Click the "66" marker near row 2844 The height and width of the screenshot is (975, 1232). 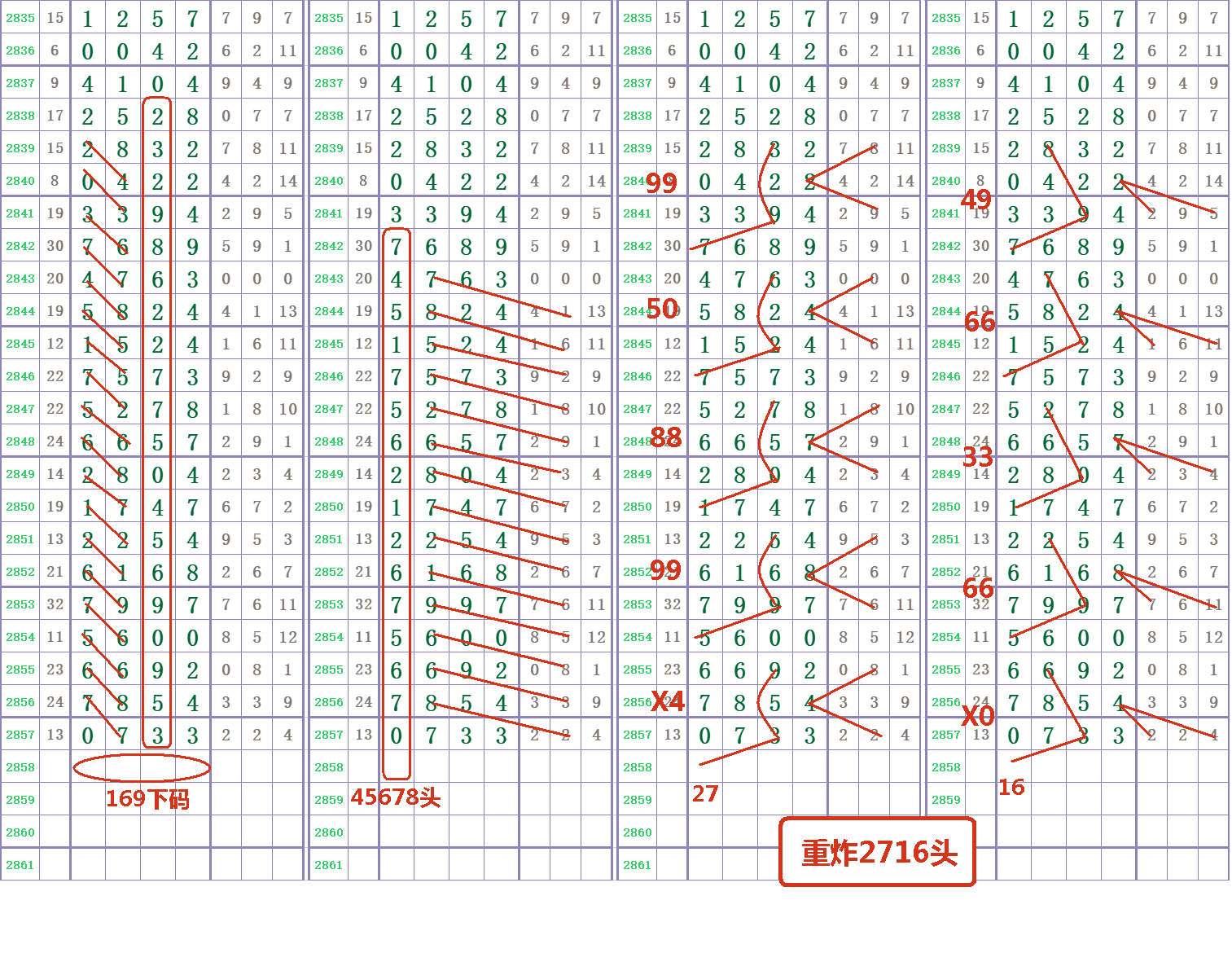click(x=981, y=323)
